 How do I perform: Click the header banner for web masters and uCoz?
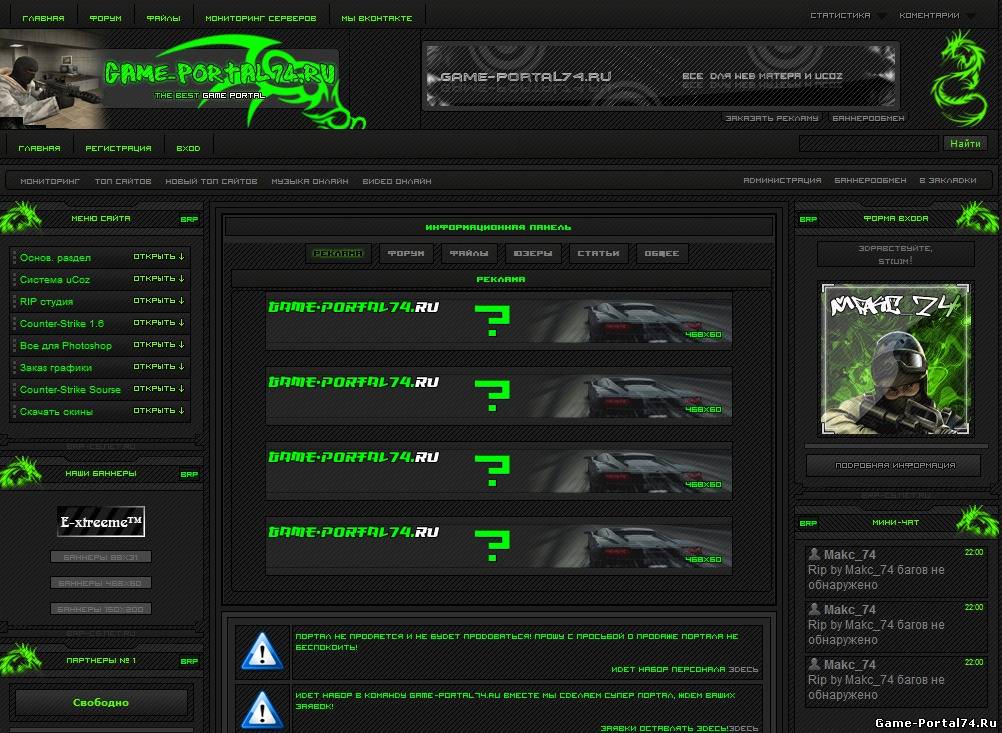pos(661,76)
